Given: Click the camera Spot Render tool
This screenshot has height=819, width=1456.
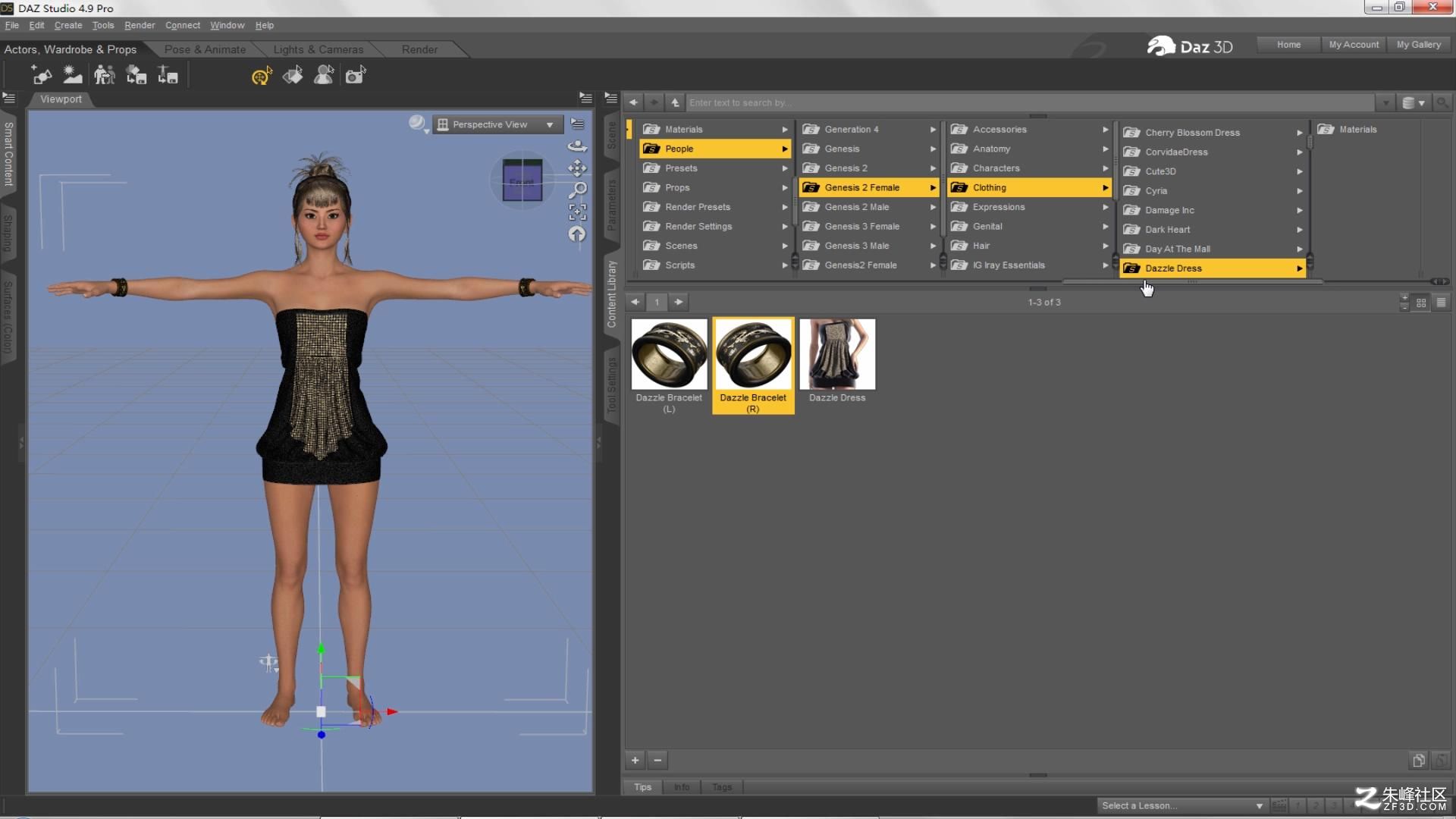Looking at the screenshot, I should point(356,75).
